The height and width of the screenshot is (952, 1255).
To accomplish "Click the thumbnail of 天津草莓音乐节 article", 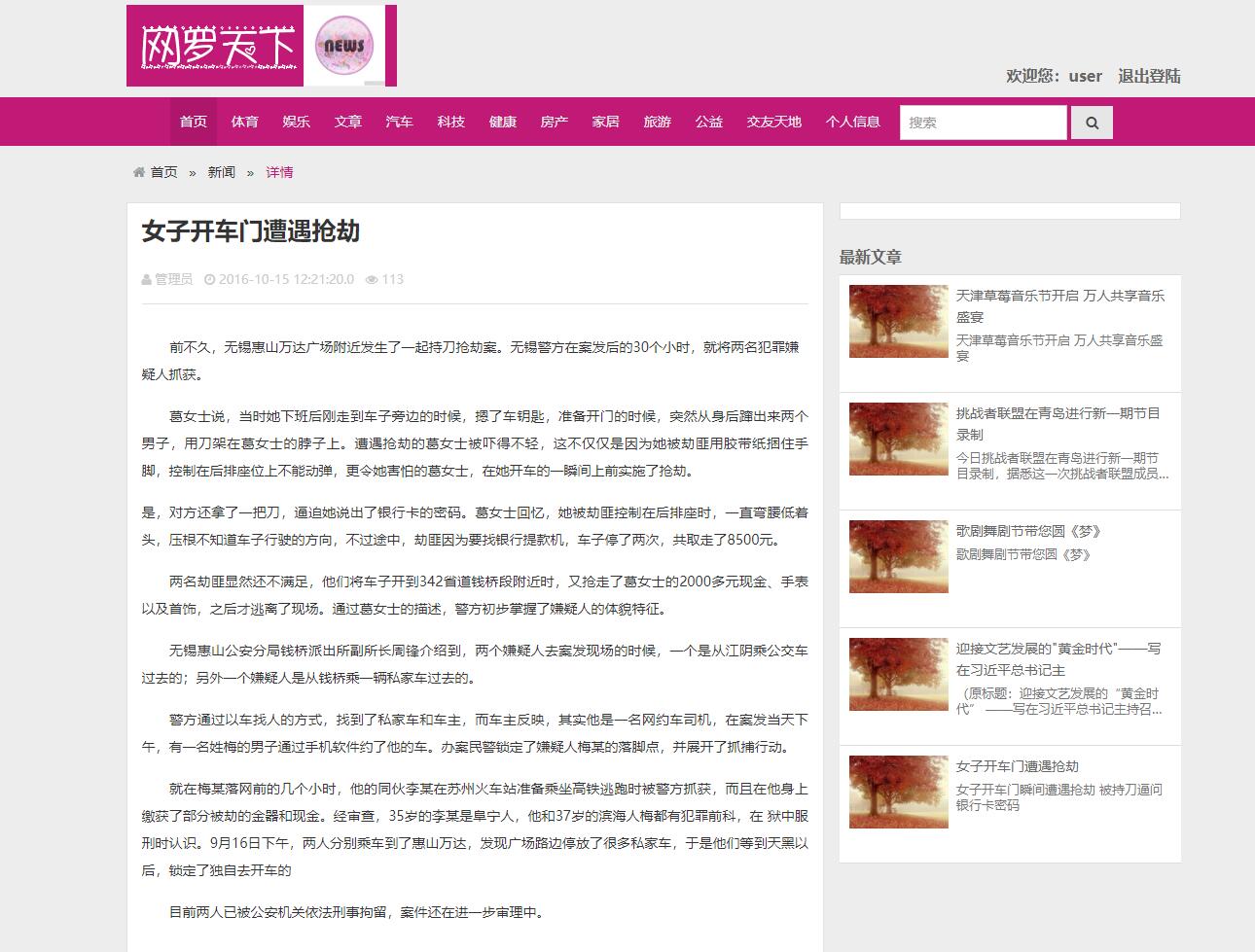I will pyautogui.click(x=897, y=321).
